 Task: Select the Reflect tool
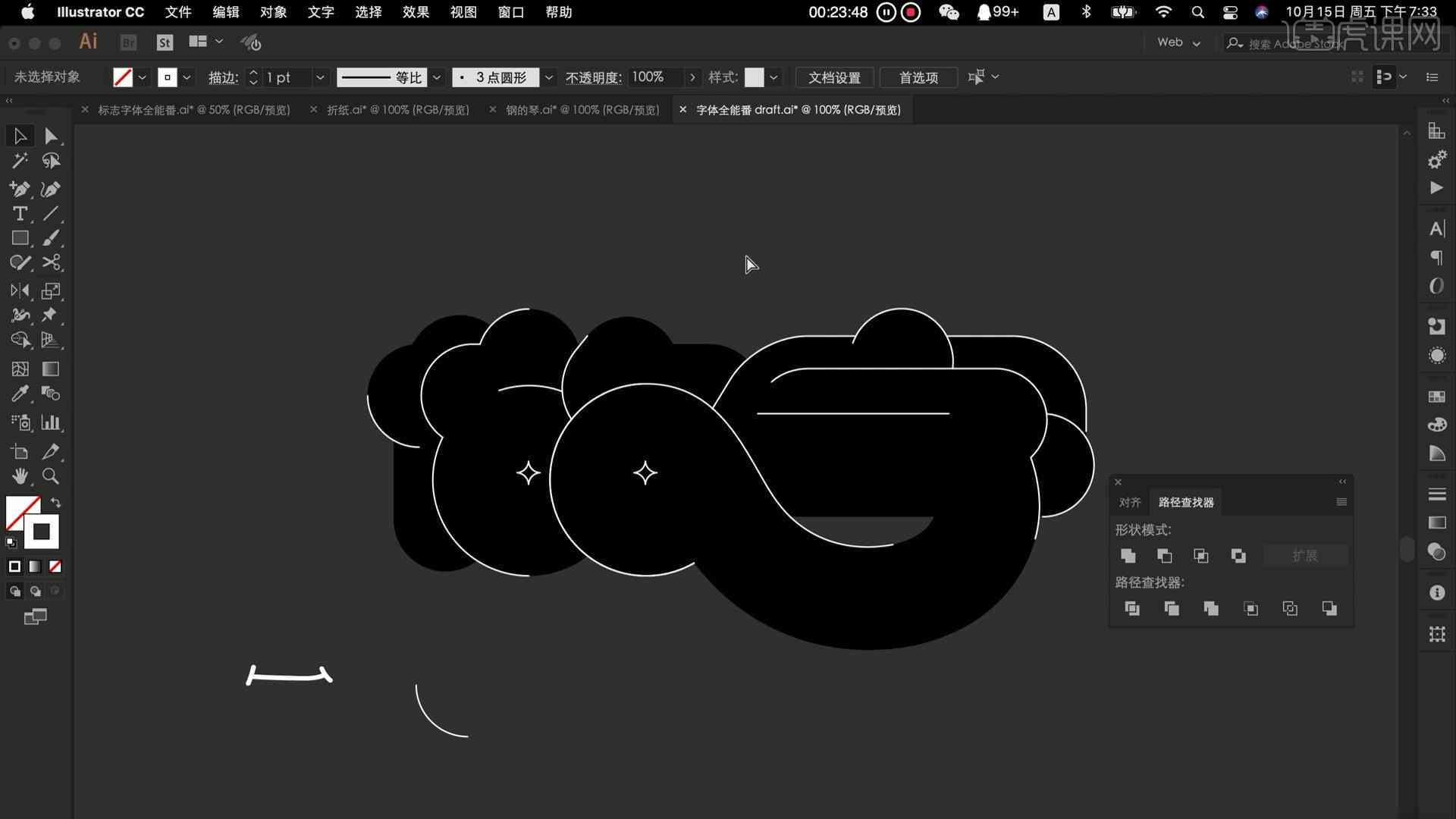19,291
